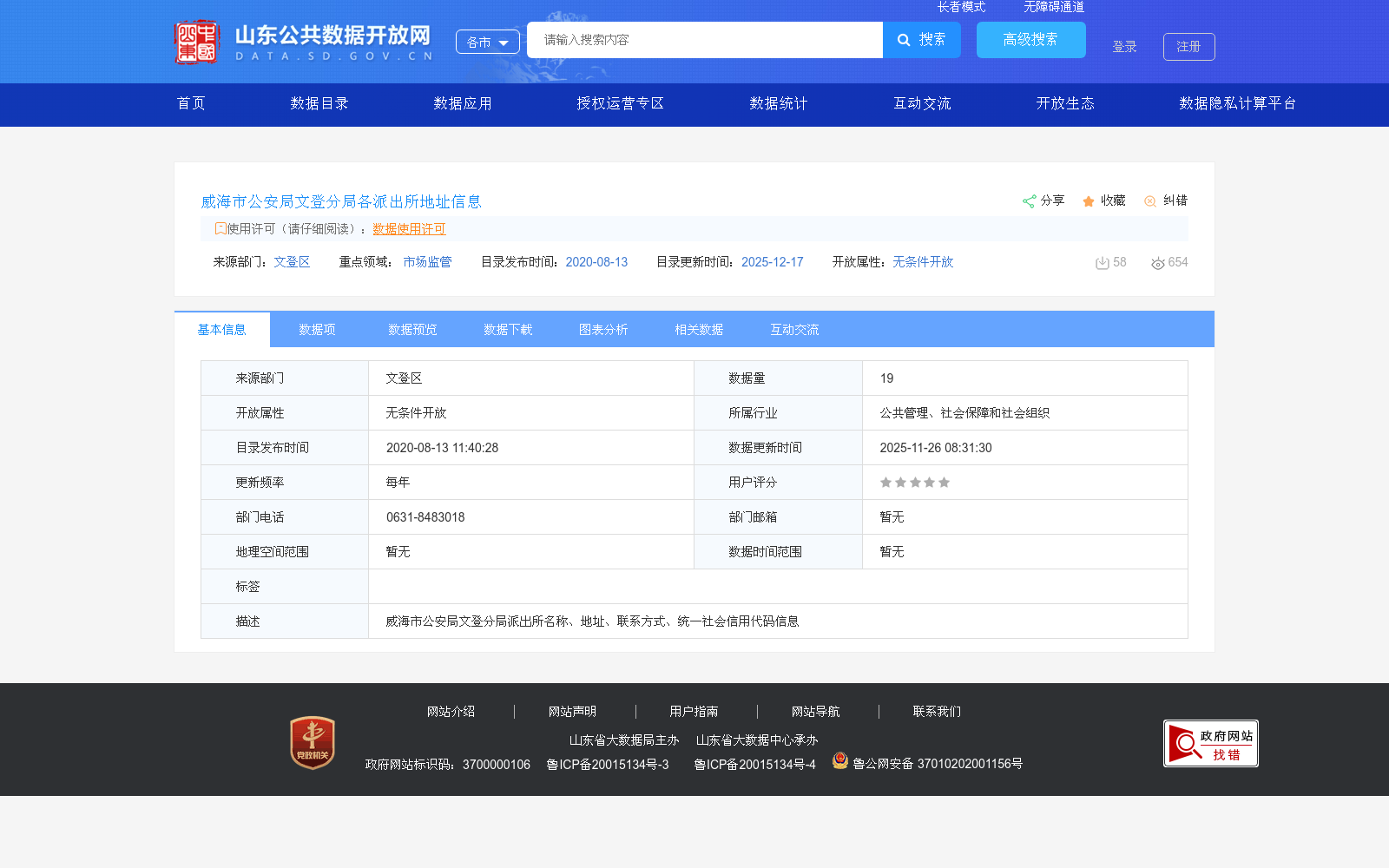
Task: Open the 数据使用许可 license link
Action: (409, 229)
